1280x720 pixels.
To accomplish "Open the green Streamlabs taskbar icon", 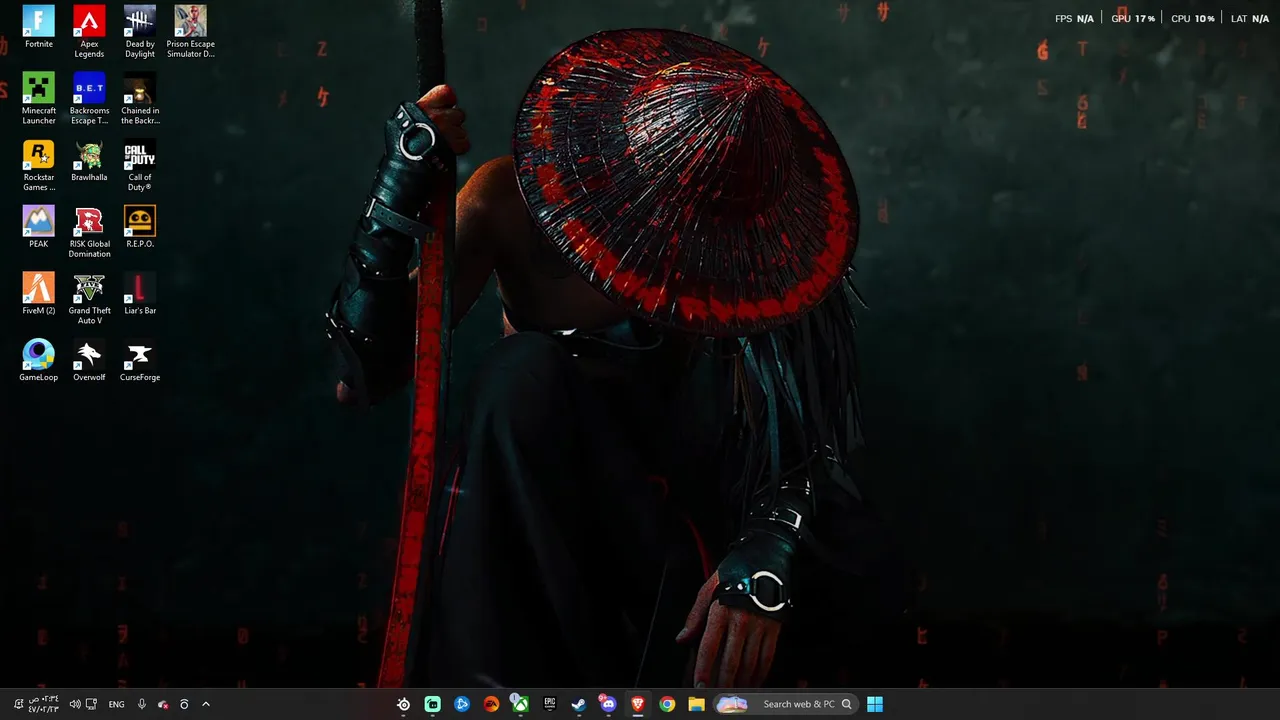I will (x=432, y=704).
